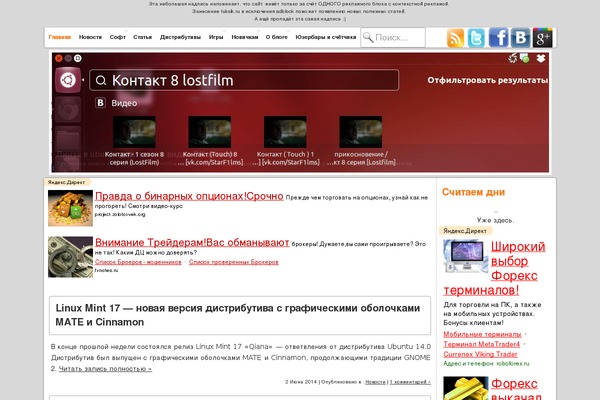Open Юзербары и счётчики menu item
The width and height of the screenshot is (600, 400).
(326, 37)
